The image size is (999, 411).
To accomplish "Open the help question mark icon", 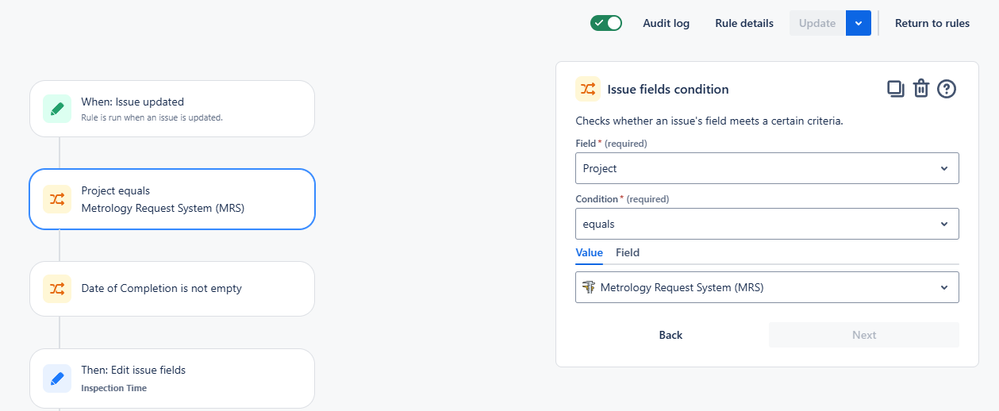I will pyautogui.click(x=946, y=89).
